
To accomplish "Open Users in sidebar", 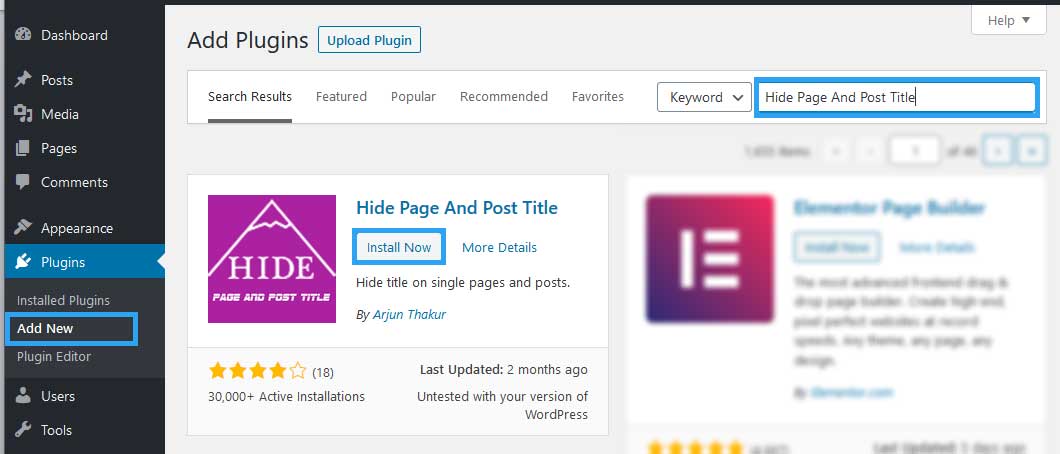I will (58, 397).
